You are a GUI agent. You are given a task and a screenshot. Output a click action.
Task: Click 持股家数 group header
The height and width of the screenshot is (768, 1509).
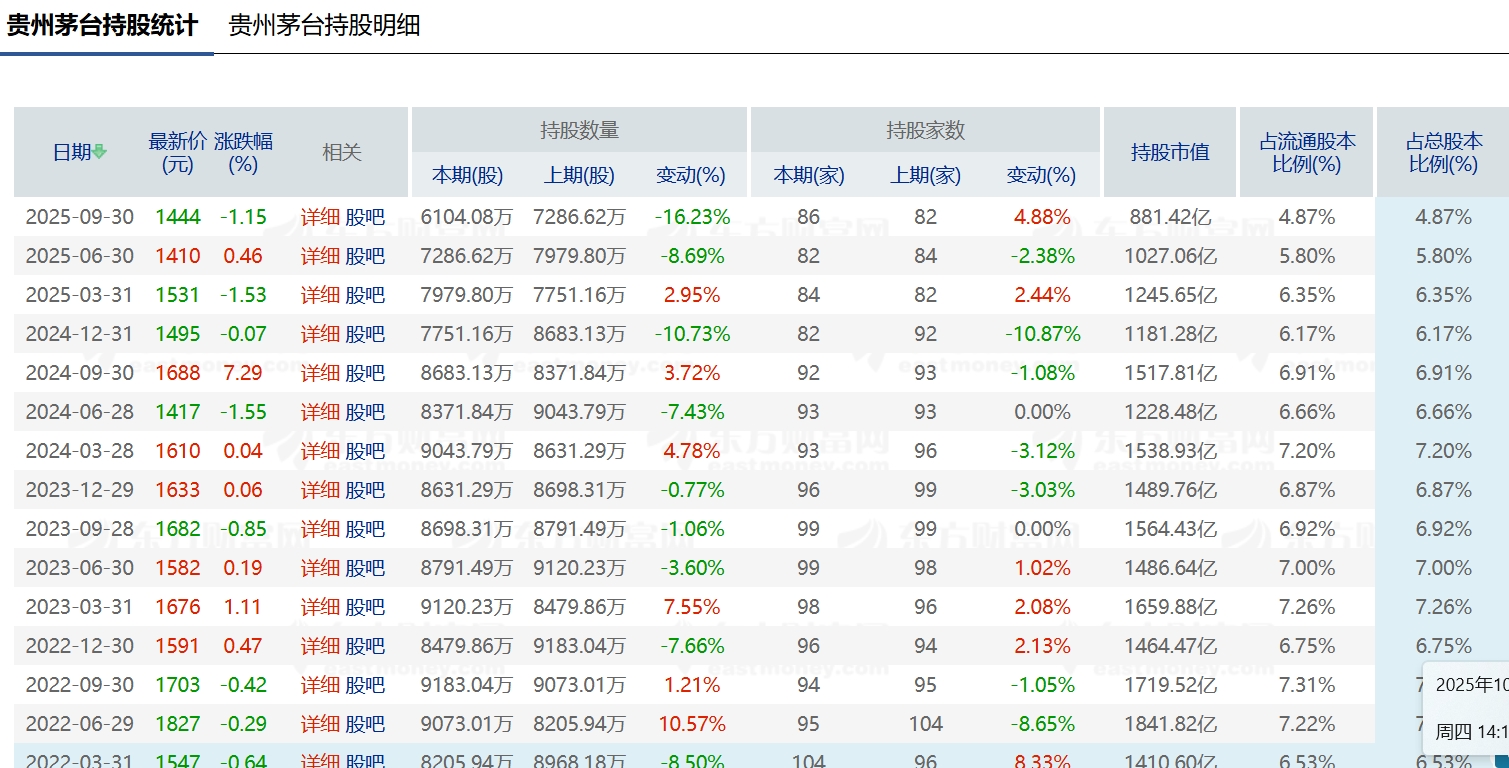(x=925, y=130)
